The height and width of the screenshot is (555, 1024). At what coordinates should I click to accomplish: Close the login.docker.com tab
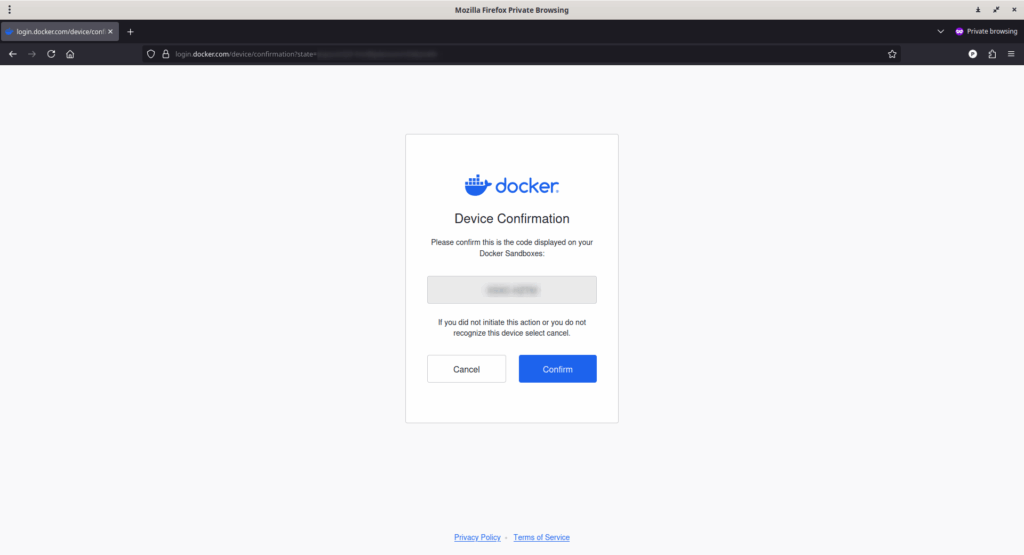[110, 31]
